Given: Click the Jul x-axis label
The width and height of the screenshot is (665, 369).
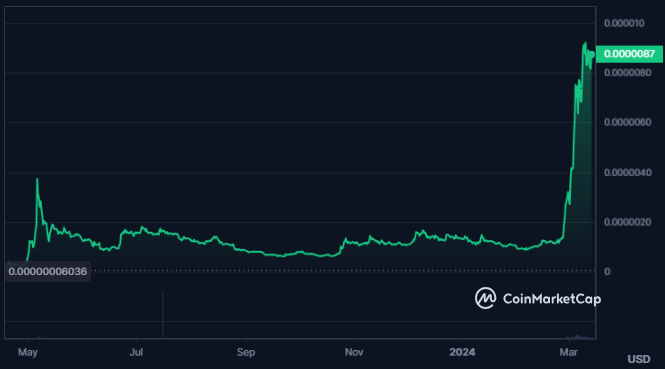Looking at the screenshot, I should tap(136, 352).
